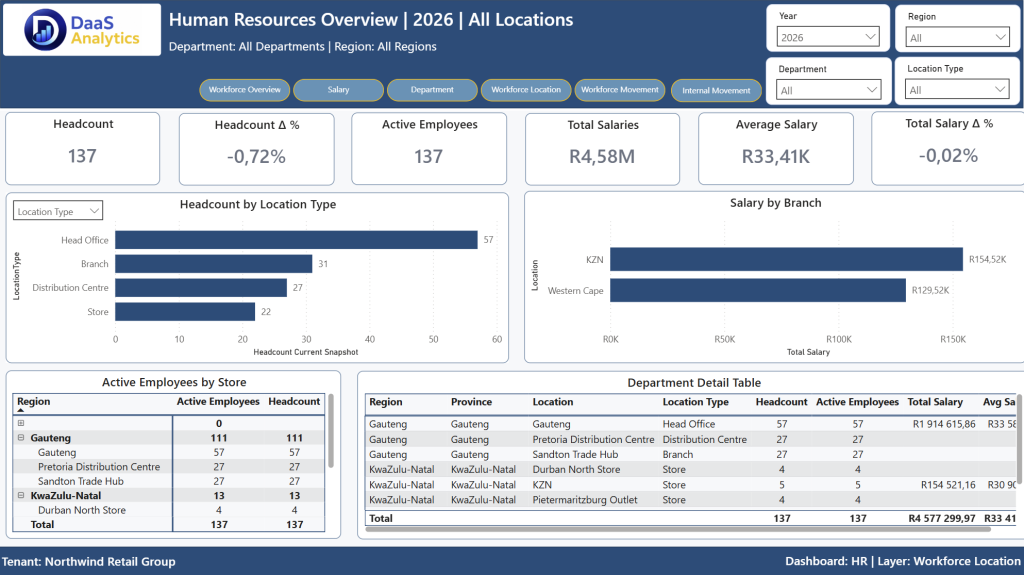This screenshot has height=575, width=1024.
Task: Select the Western Cape salary bar
Action: (x=758, y=291)
